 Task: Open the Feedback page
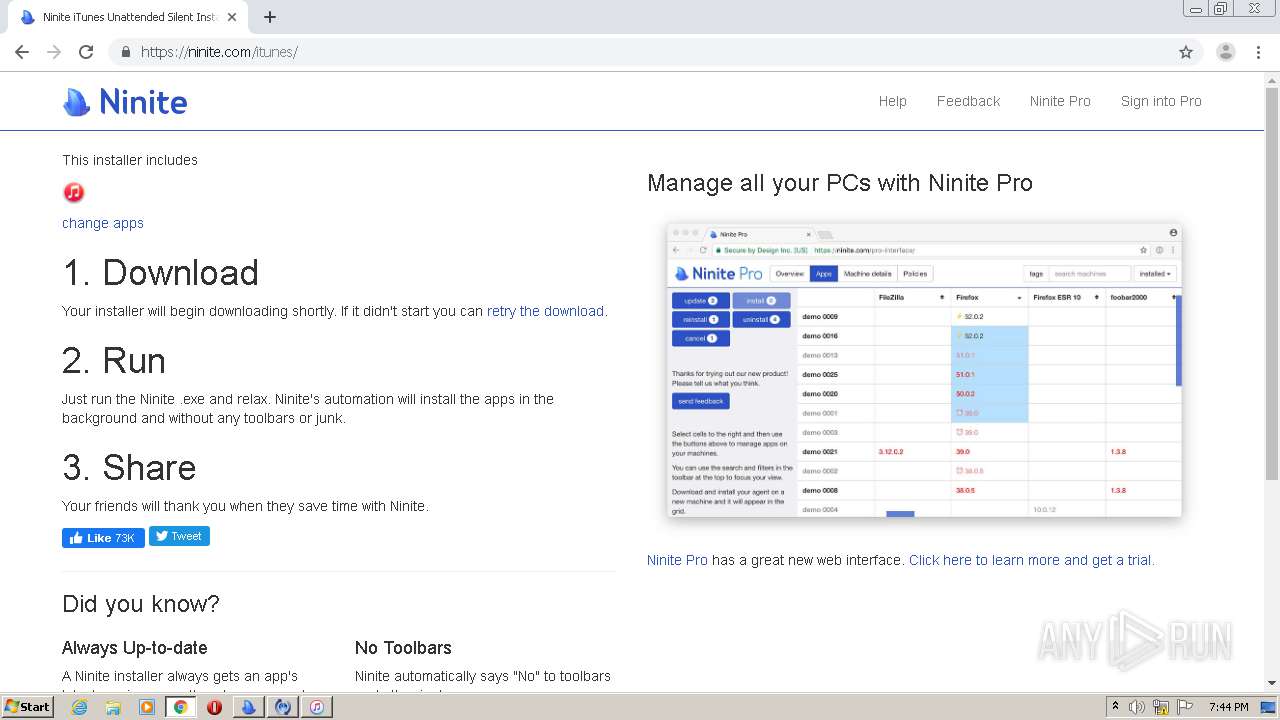pyautogui.click(x=968, y=101)
